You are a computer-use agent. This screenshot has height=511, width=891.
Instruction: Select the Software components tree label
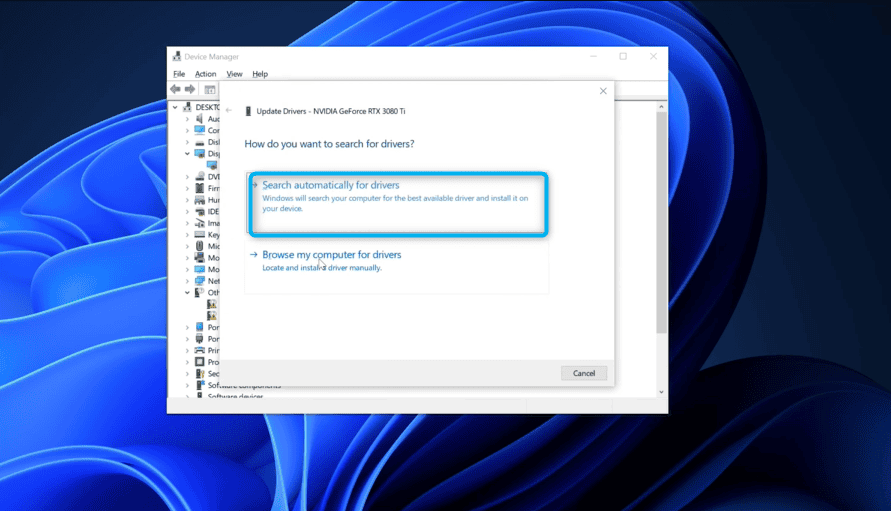[x=244, y=385]
